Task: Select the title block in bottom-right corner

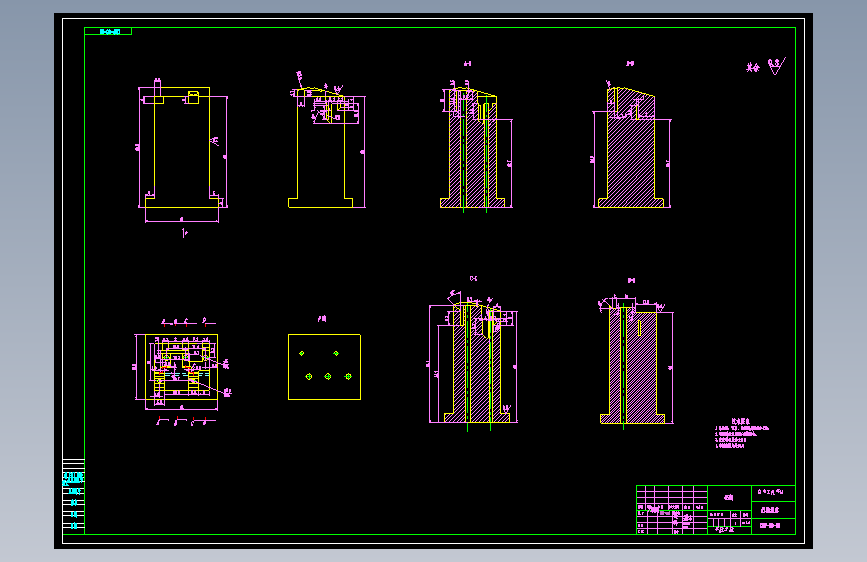Action: [x=715, y=510]
